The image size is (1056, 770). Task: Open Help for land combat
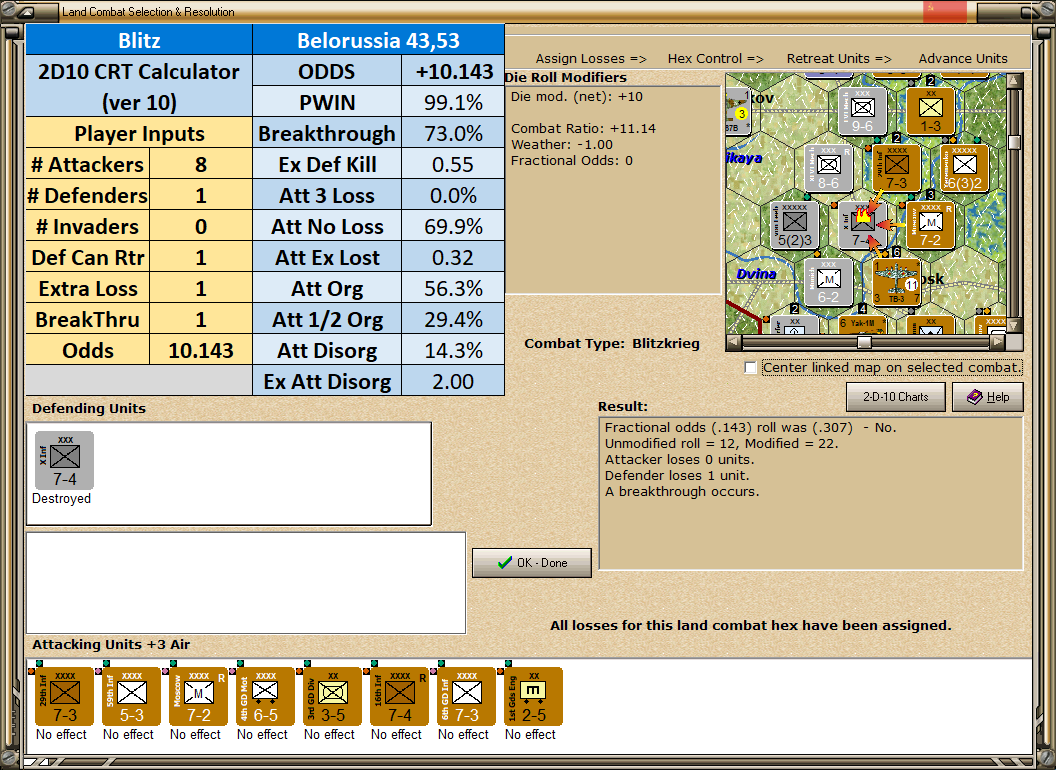(988, 397)
